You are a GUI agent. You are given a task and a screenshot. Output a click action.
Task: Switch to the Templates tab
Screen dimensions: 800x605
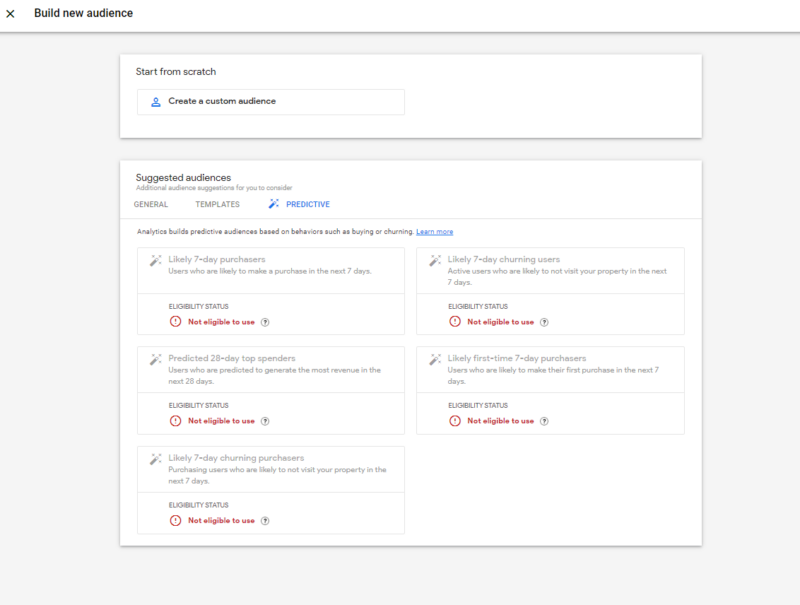coord(217,204)
